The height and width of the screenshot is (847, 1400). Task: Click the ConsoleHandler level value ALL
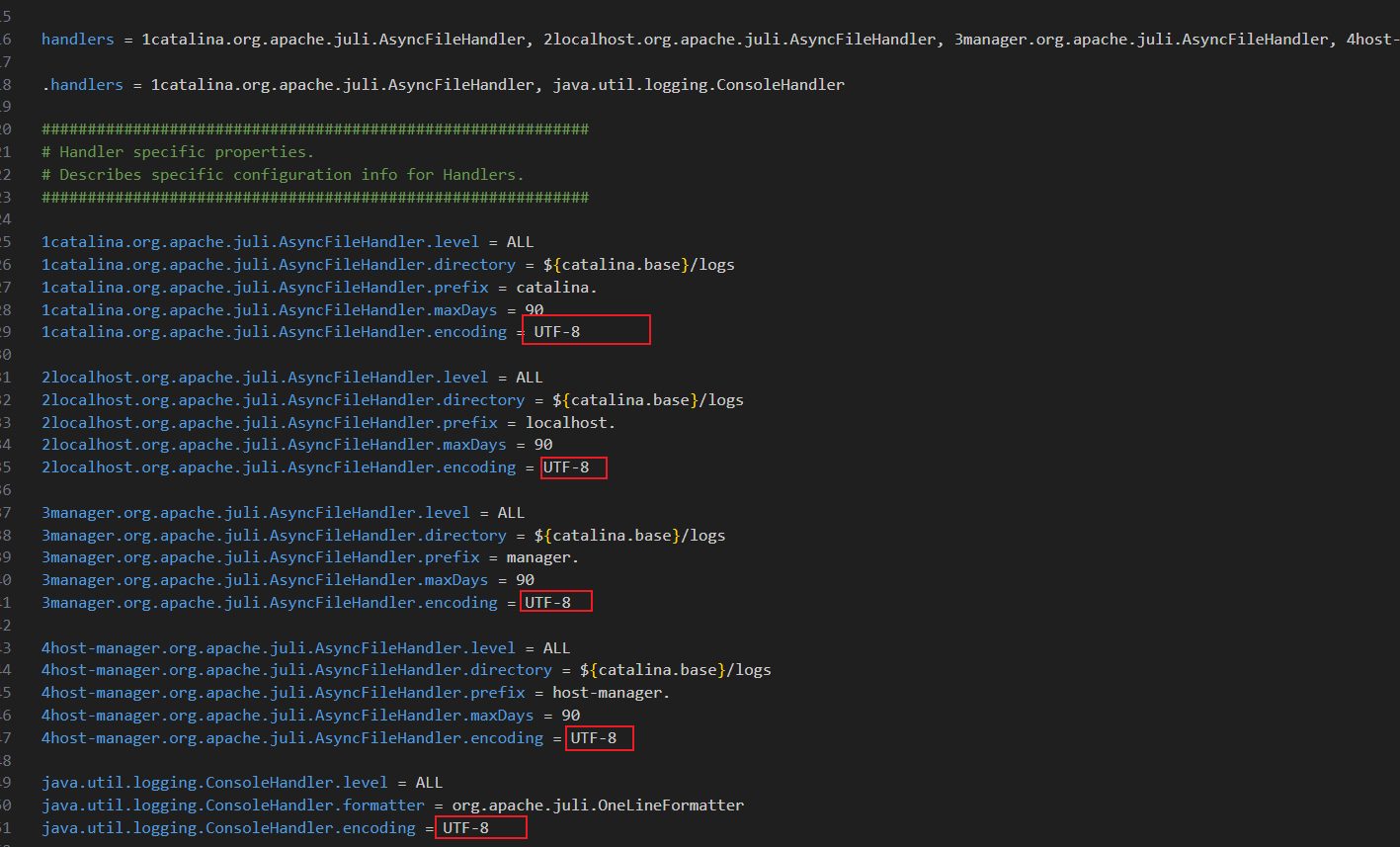(429, 783)
